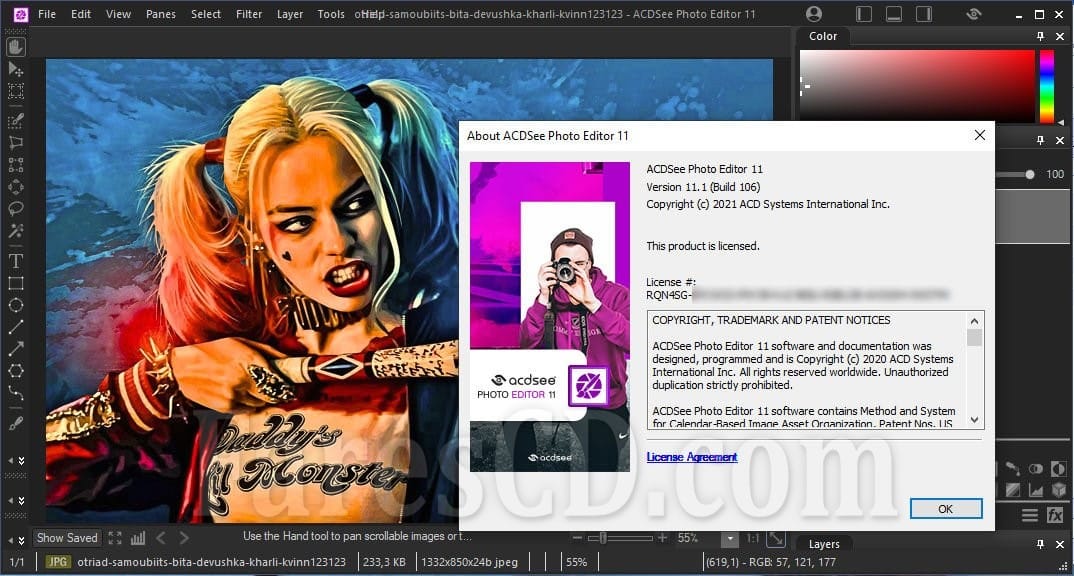The width and height of the screenshot is (1074, 576).
Task: Toggle left pane layout button
Action: click(864, 14)
